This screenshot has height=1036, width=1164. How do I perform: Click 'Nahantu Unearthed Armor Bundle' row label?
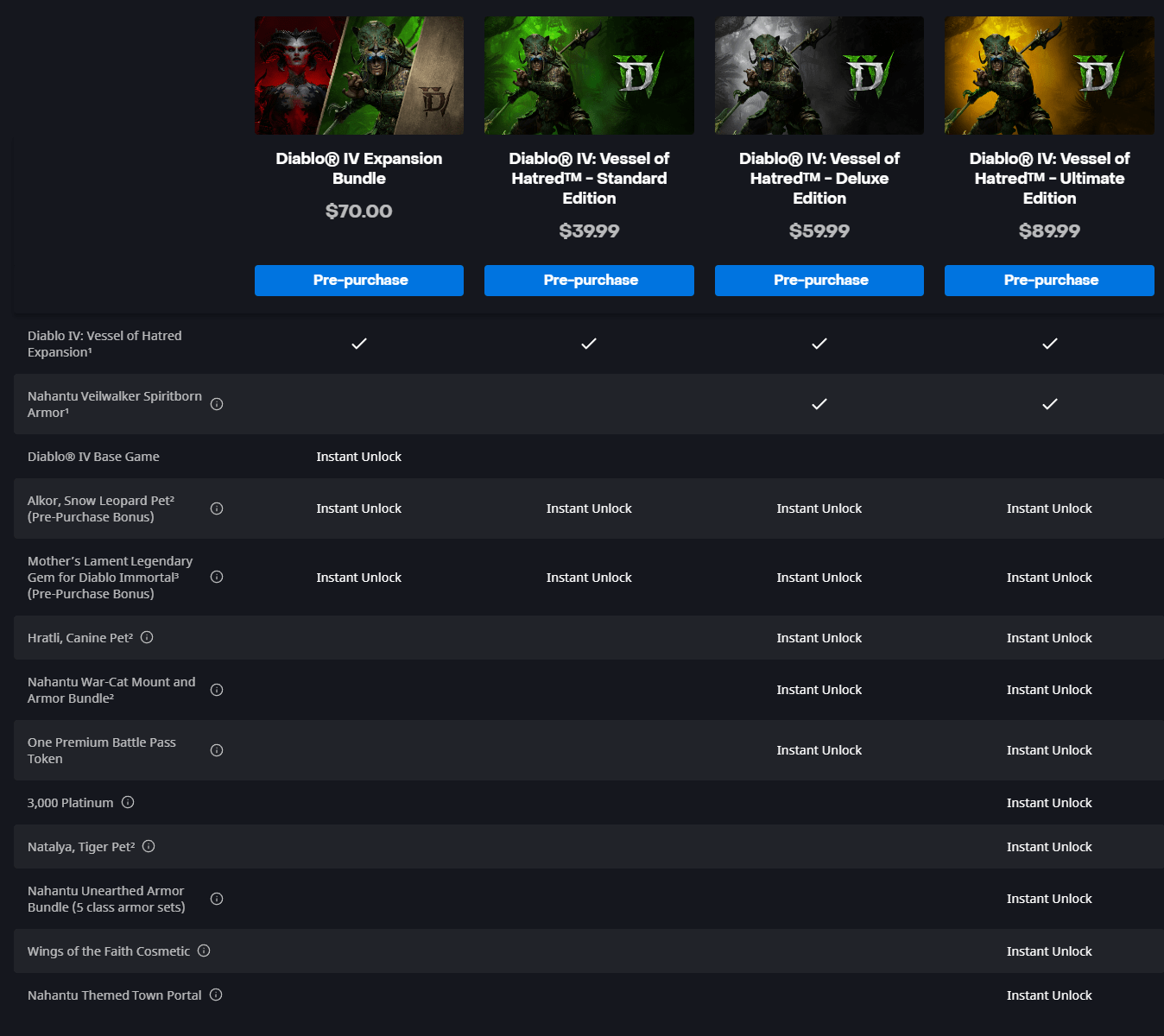click(x=106, y=899)
